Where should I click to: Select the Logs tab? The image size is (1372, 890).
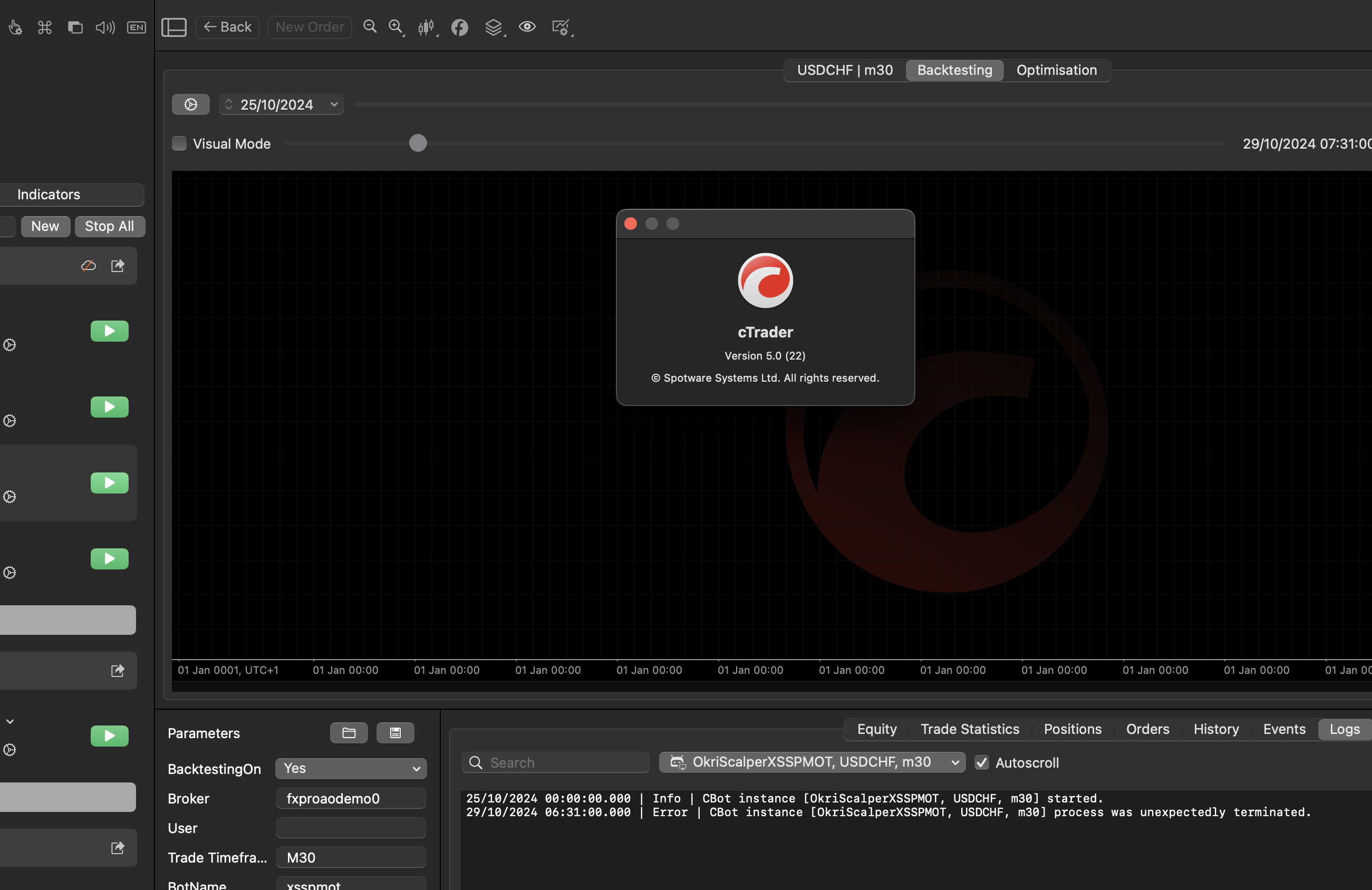point(1345,729)
